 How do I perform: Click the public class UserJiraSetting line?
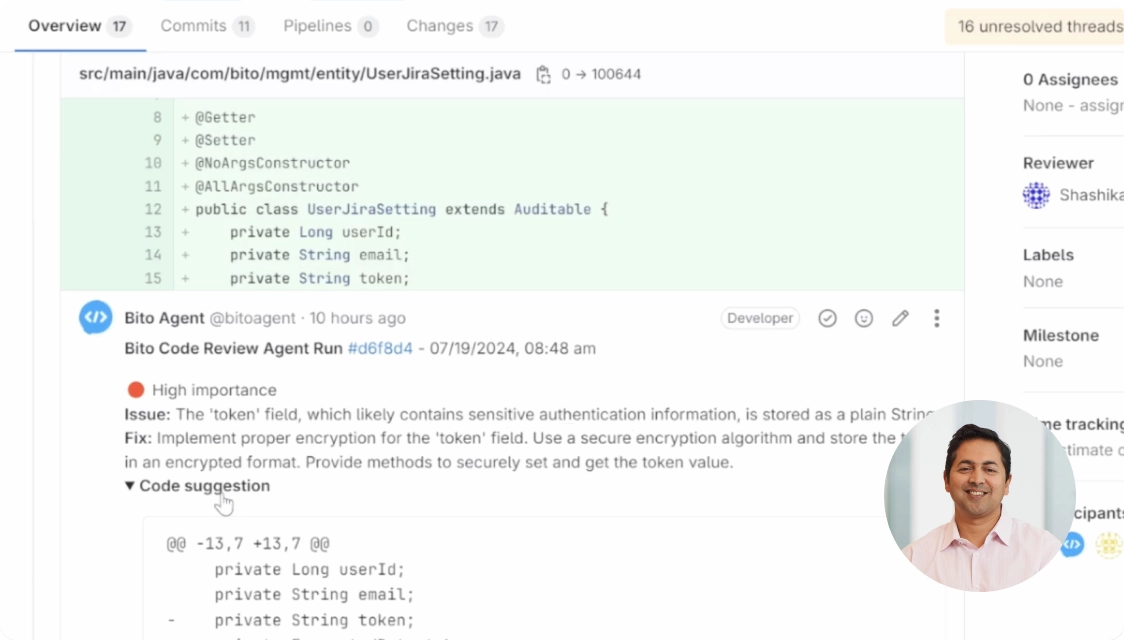click(x=401, y=209)
